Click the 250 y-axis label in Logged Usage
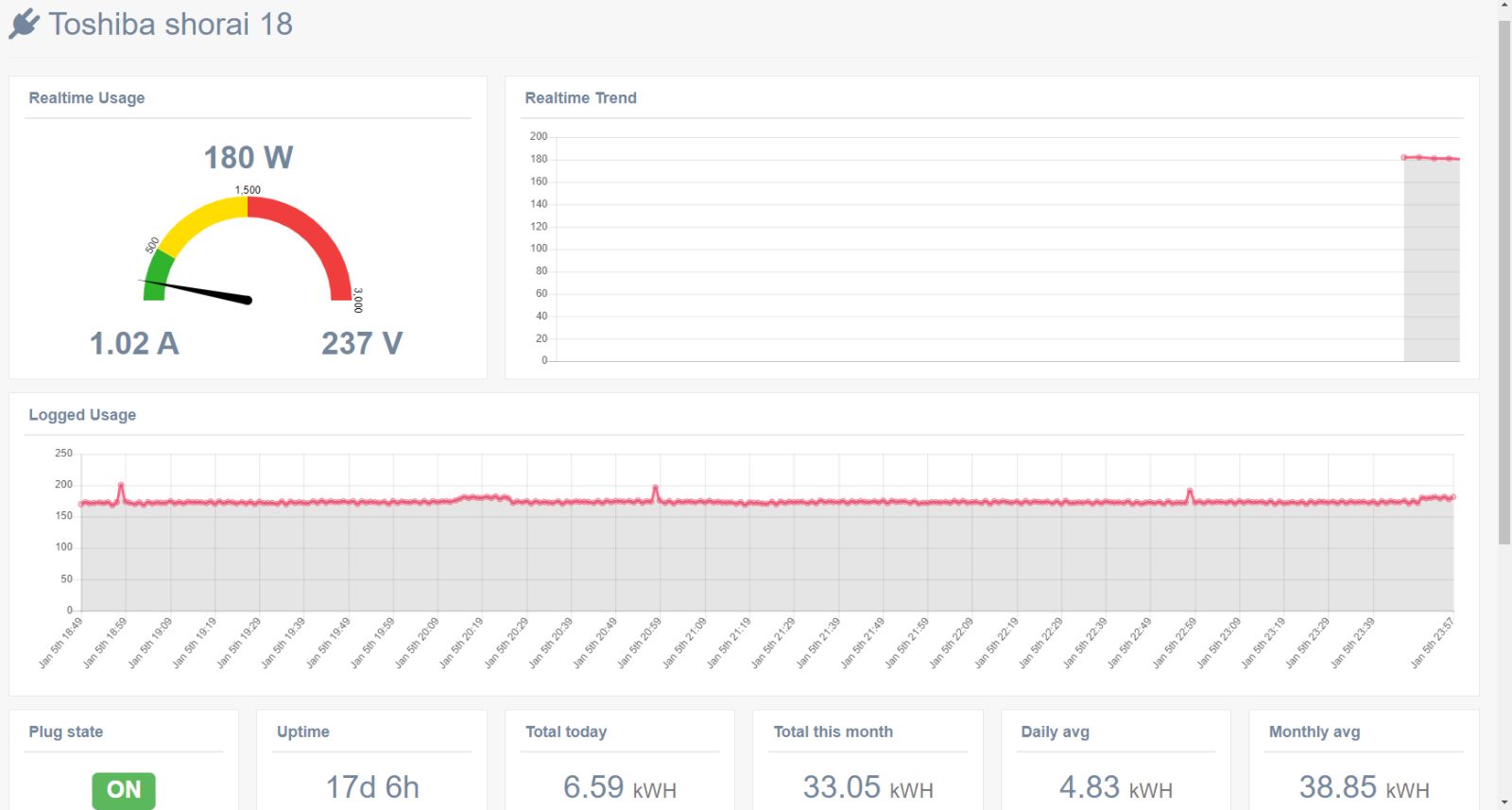This screenshot has height=810, width=1512. 63,454
